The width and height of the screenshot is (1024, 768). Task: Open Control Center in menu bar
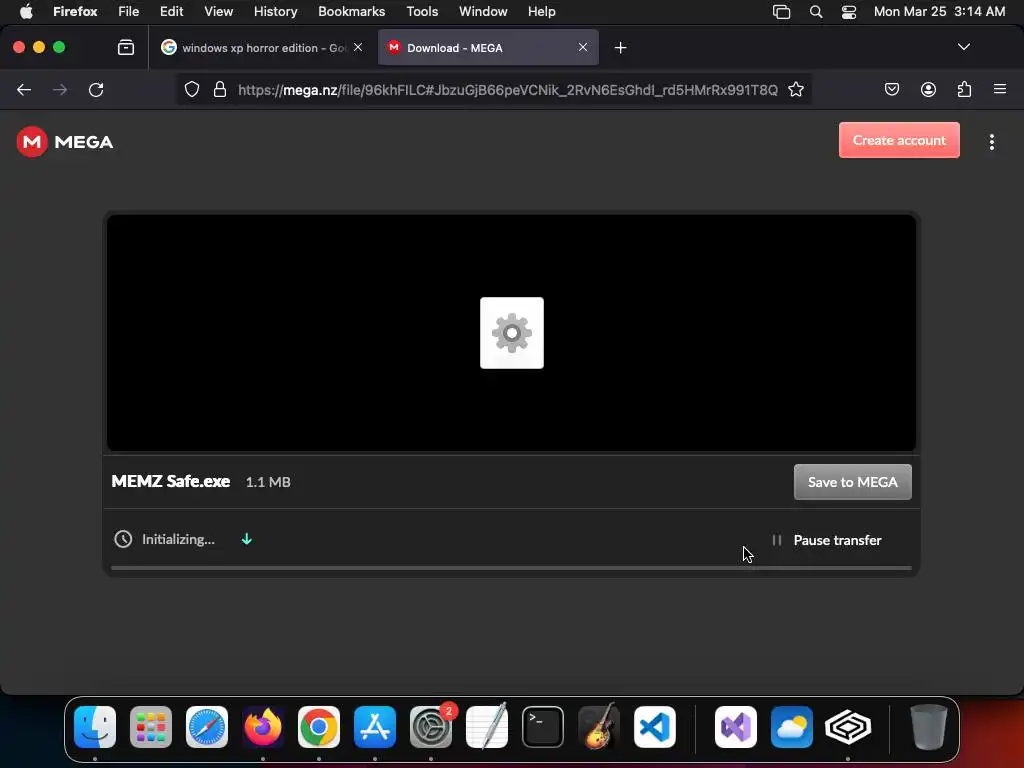click(x=849, y=12)
